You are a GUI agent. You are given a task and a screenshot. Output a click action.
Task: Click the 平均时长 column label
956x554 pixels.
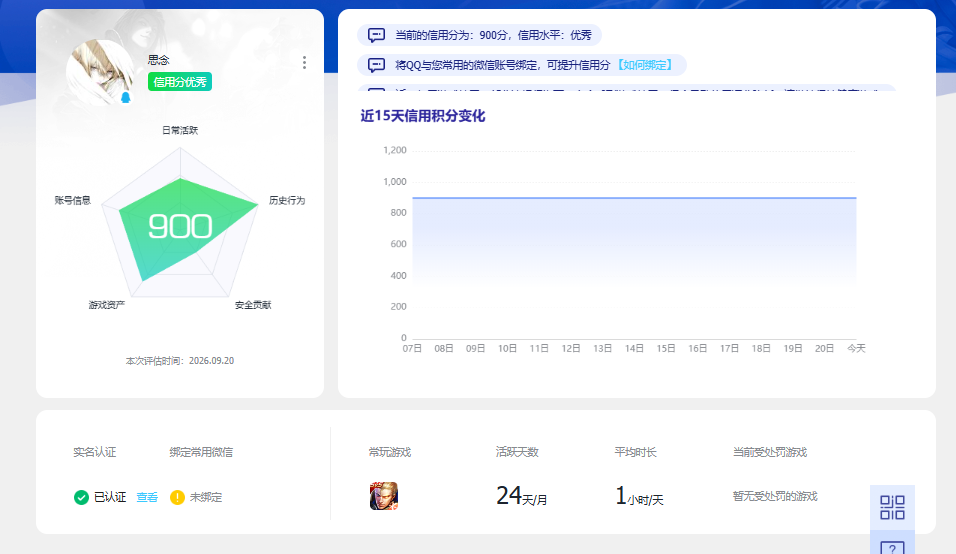point(635,452)
